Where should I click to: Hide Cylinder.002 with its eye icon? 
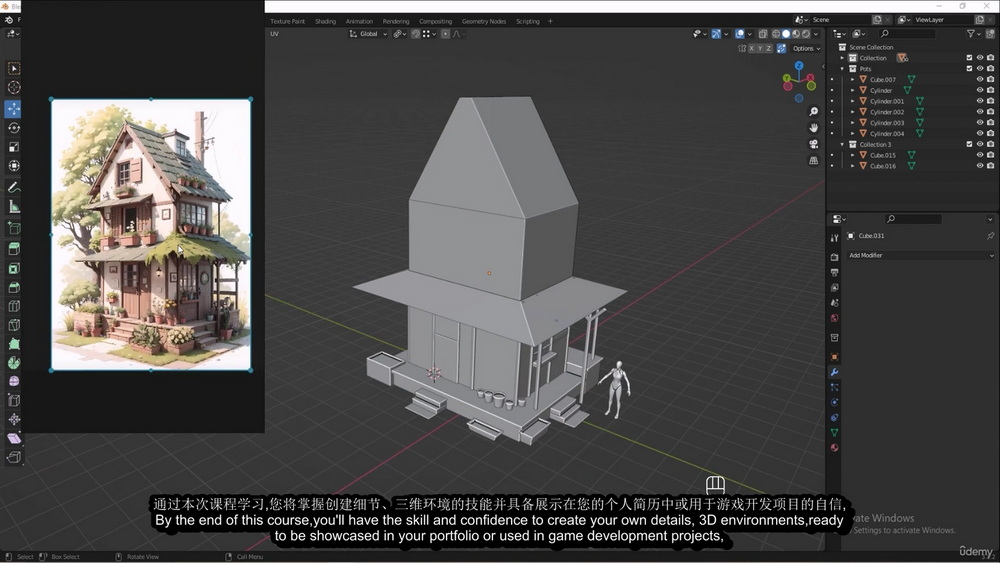pyautogui.click(x=980, y=112)
